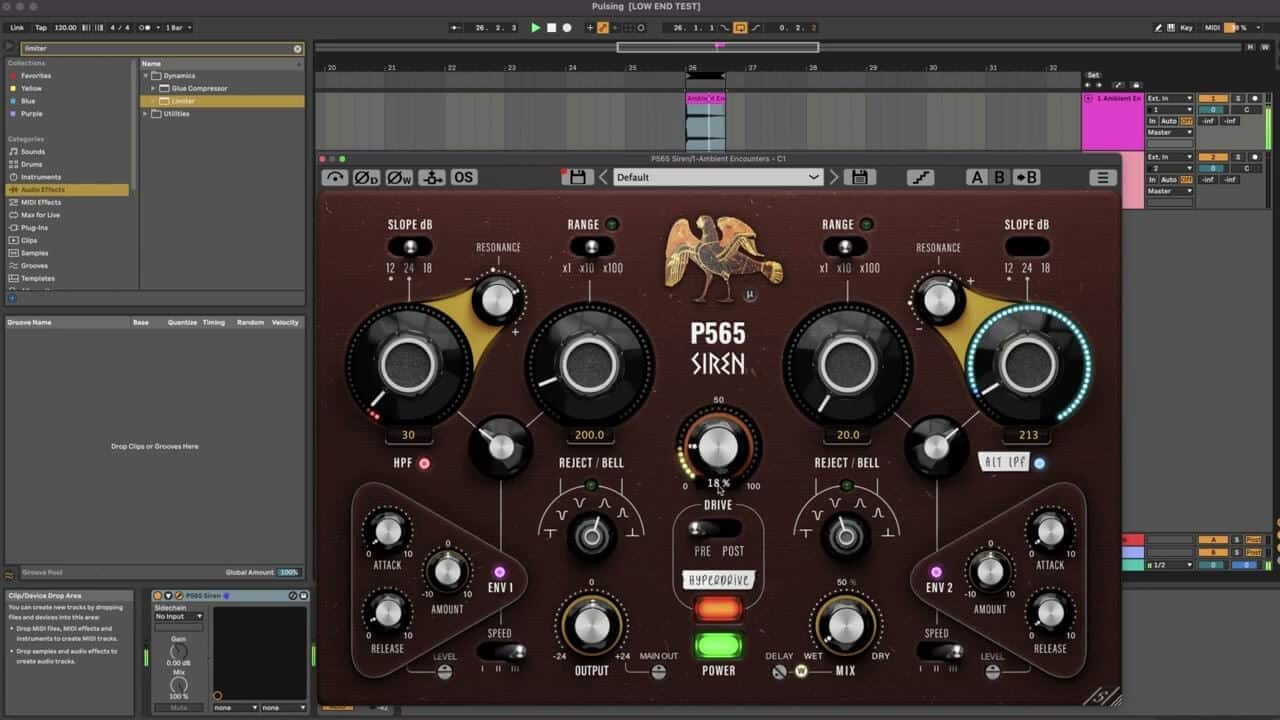Toggle the ENV 1 purple LED
The image size is (1280, 720).
[500, 572]
